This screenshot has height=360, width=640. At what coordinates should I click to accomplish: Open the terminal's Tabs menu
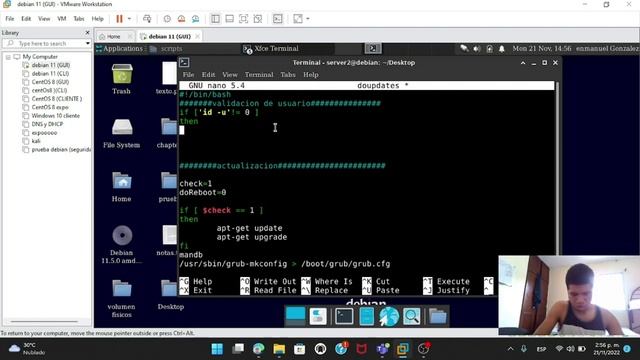click(288, 75)
